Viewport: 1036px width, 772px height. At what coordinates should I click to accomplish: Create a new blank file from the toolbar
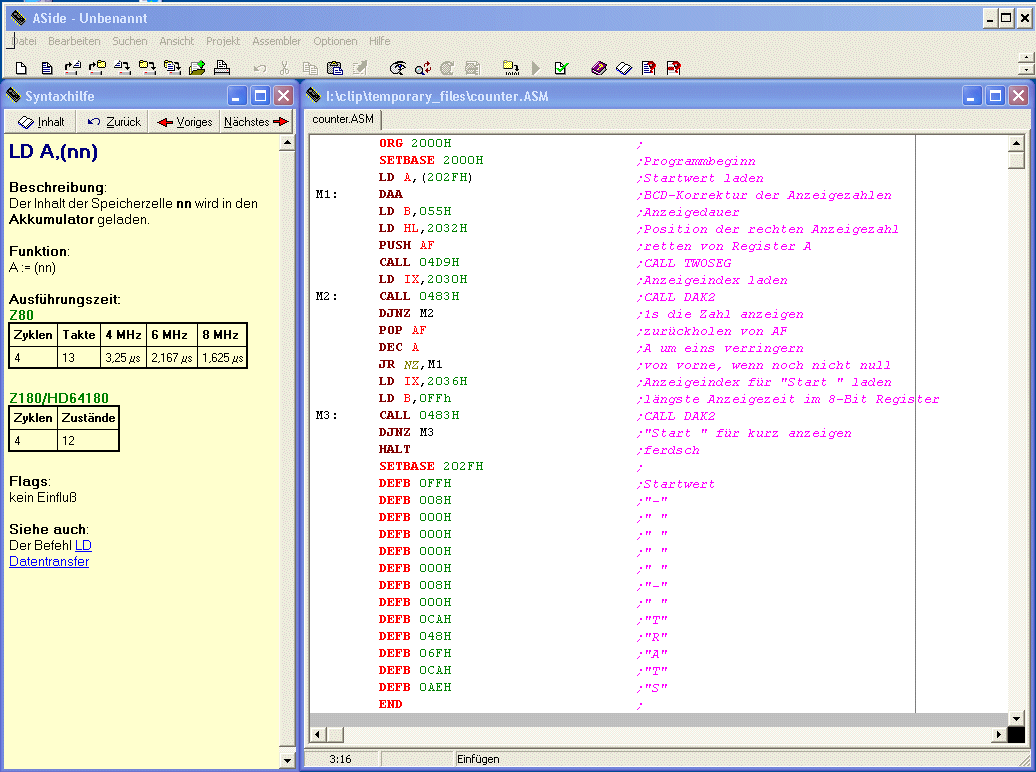point(21,67)
